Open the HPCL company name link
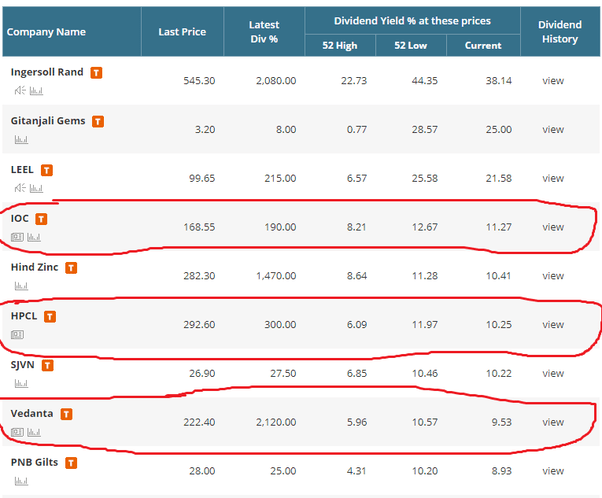602x498 pixels. pyautogui.click(x=24, y=316)
